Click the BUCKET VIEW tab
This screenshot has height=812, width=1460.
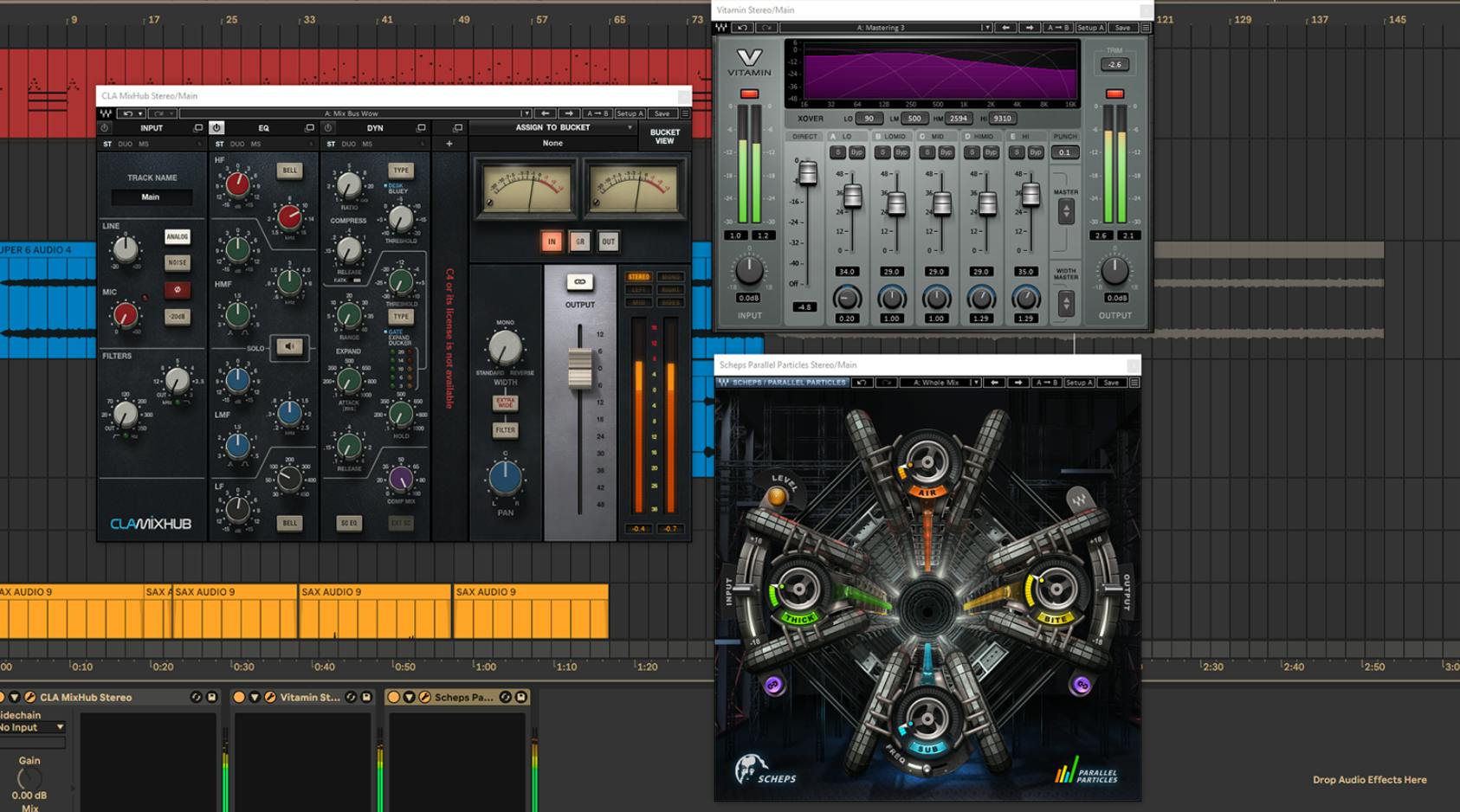coord(664,137)
